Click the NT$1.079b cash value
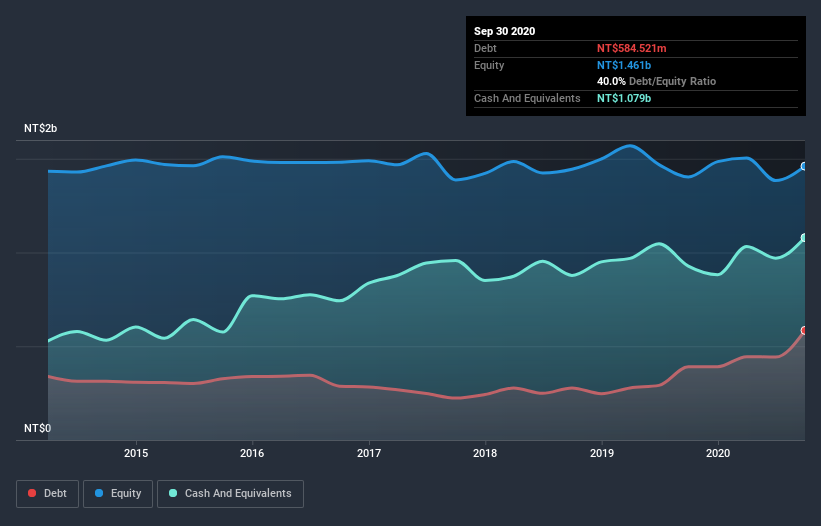 [x=624, y=98]
